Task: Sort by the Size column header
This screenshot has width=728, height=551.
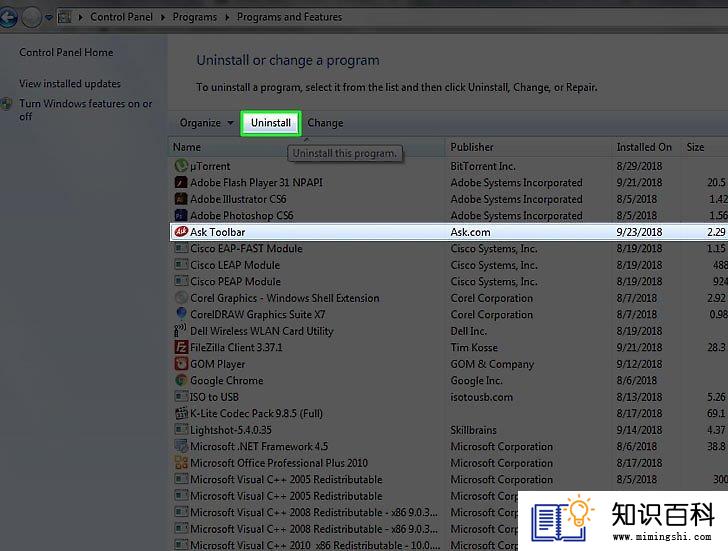Action: click(704, 147)
